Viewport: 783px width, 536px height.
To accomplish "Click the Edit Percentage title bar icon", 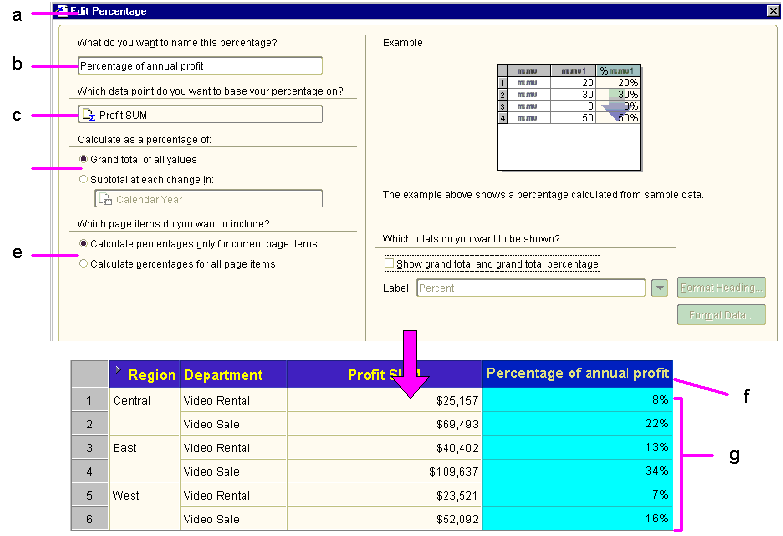I will pos(62,10).
